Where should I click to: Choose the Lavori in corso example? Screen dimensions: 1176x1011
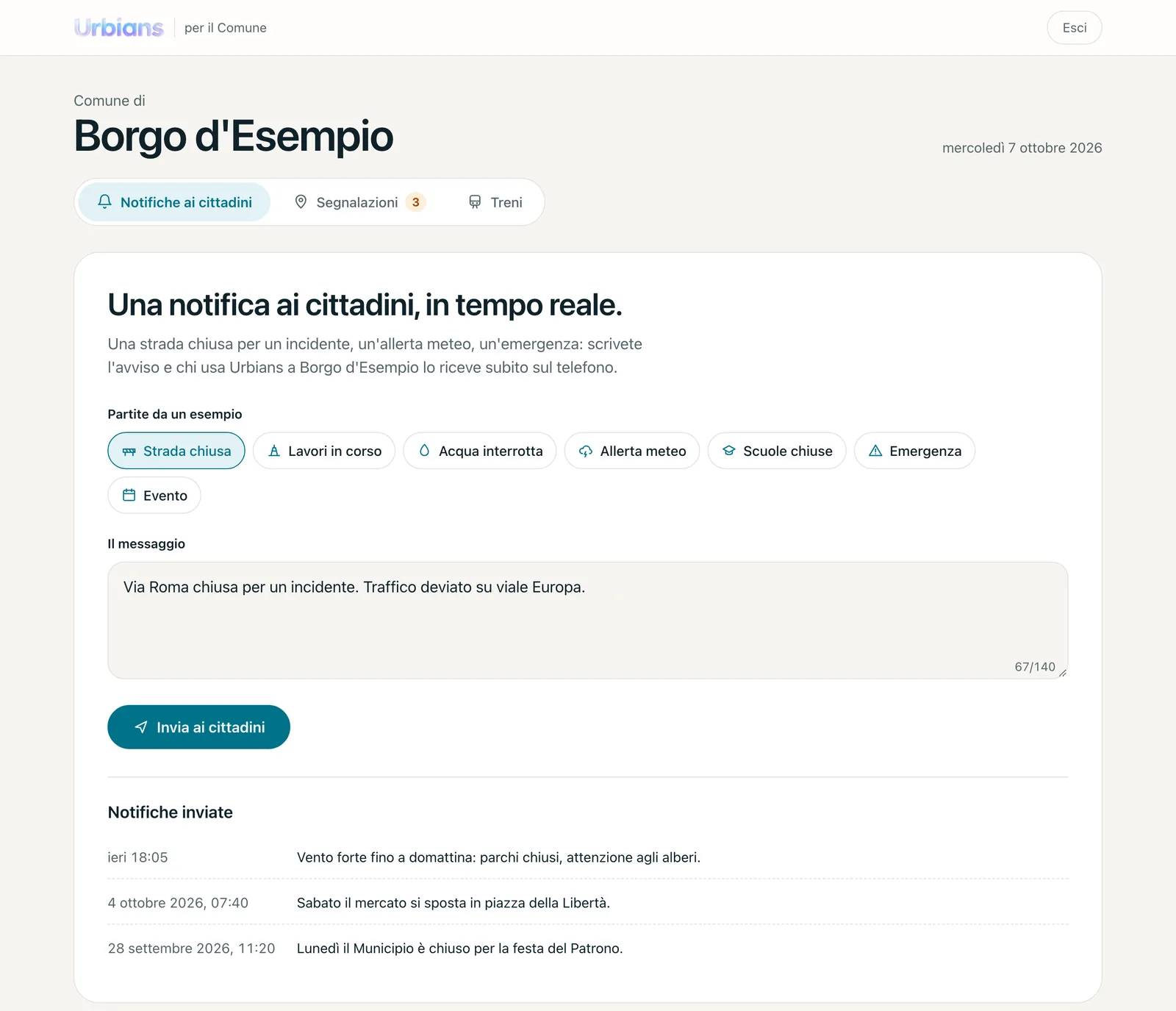click(324, 451)
